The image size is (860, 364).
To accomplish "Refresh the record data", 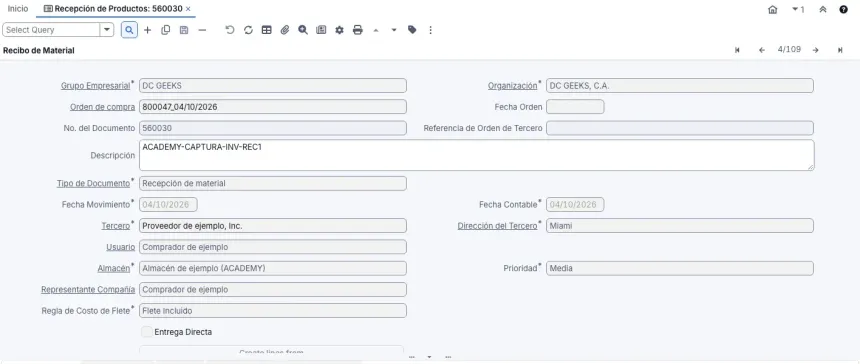I will point(248,30).
